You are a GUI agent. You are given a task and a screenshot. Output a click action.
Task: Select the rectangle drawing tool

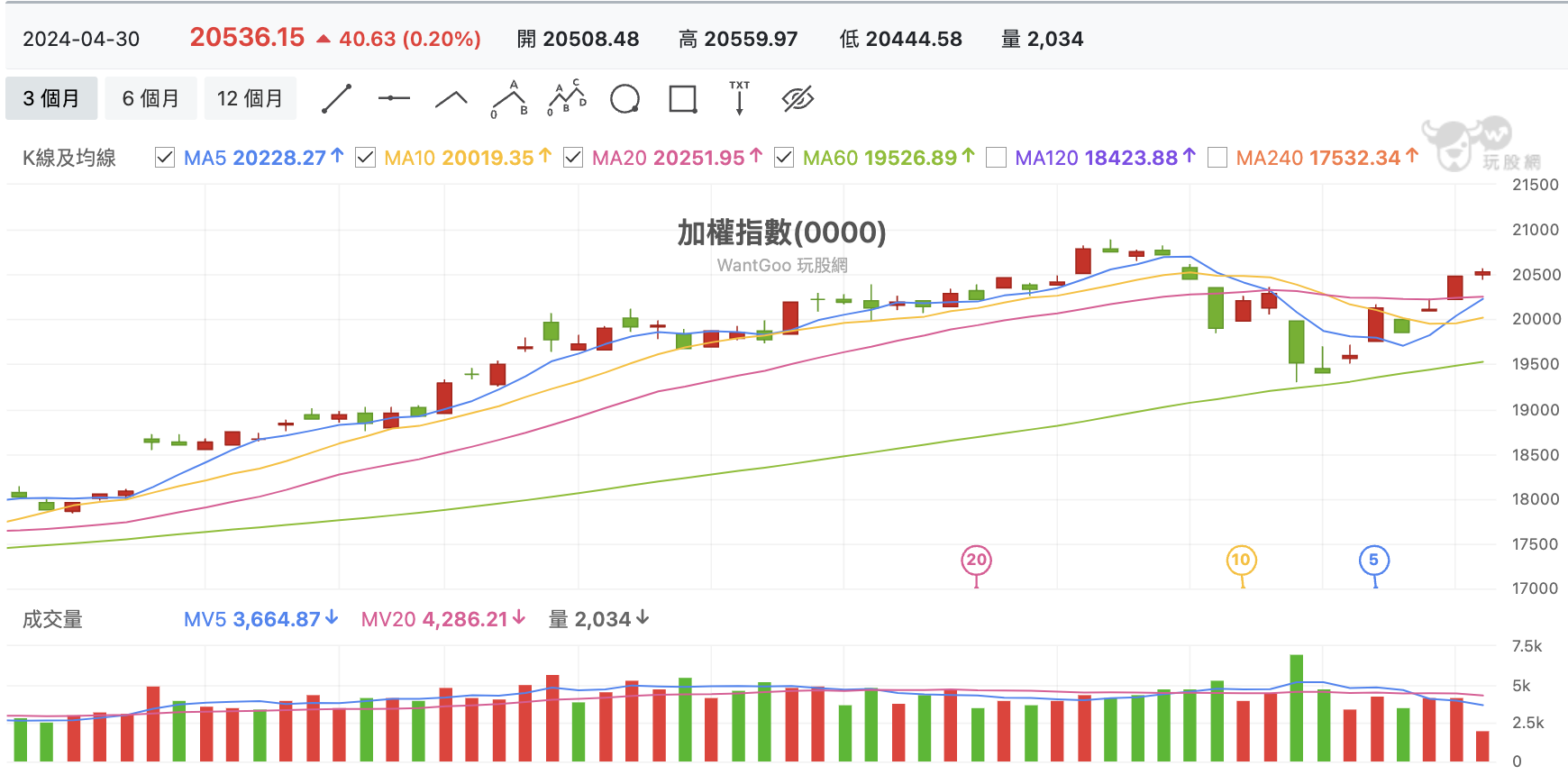pyautogui.click(x=683, y=99)
